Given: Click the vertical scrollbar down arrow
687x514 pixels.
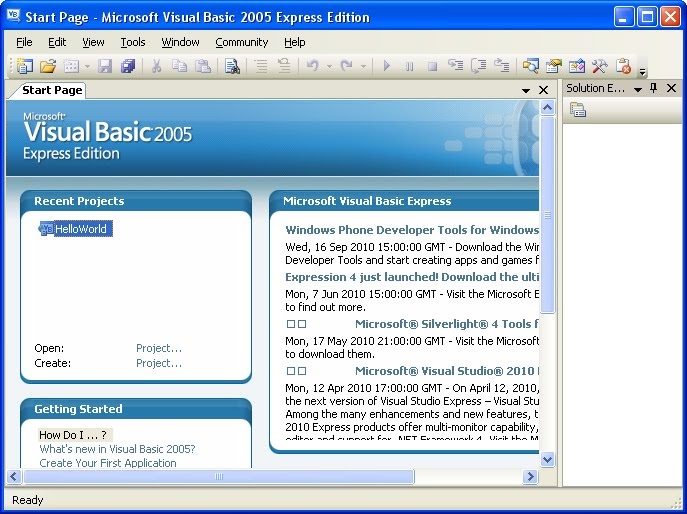Looking at the screenshot, I should (x=548, y=459).
